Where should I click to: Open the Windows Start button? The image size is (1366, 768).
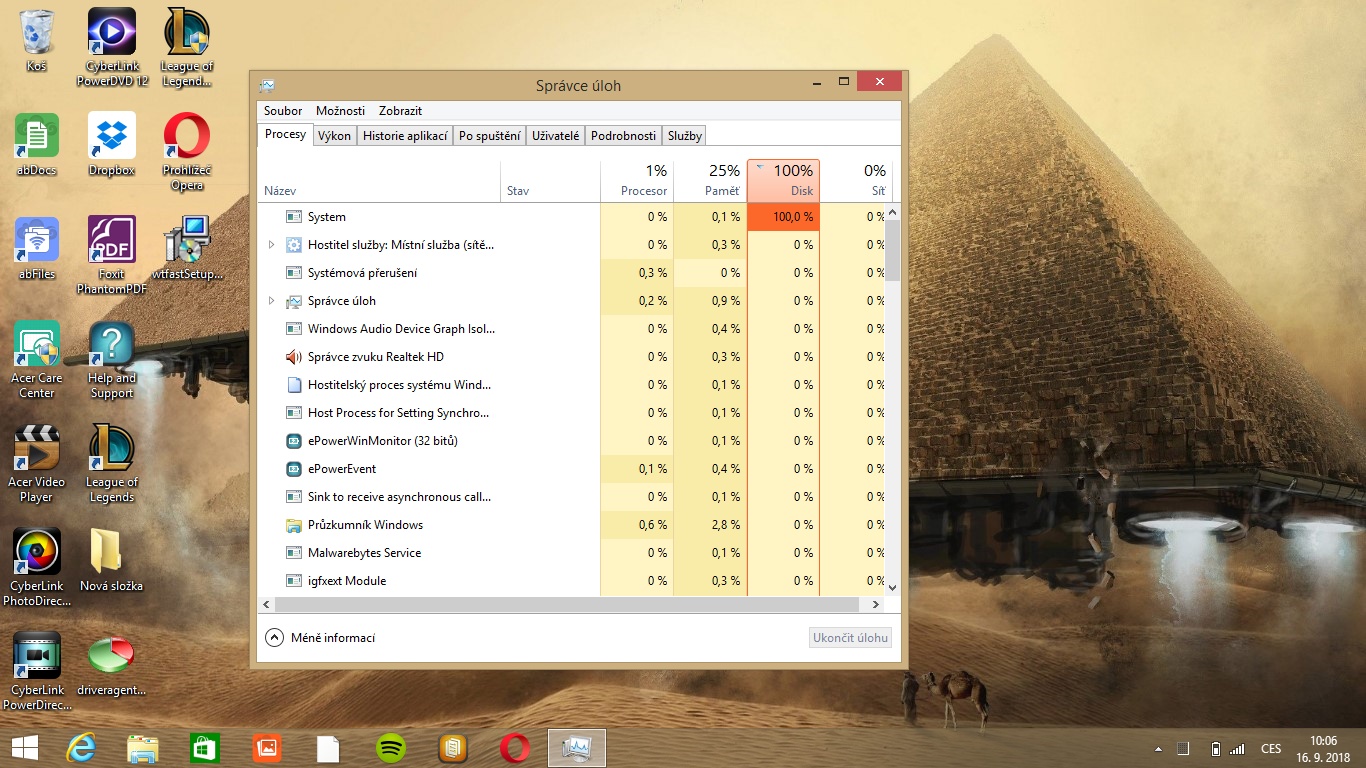pos(25,747)
